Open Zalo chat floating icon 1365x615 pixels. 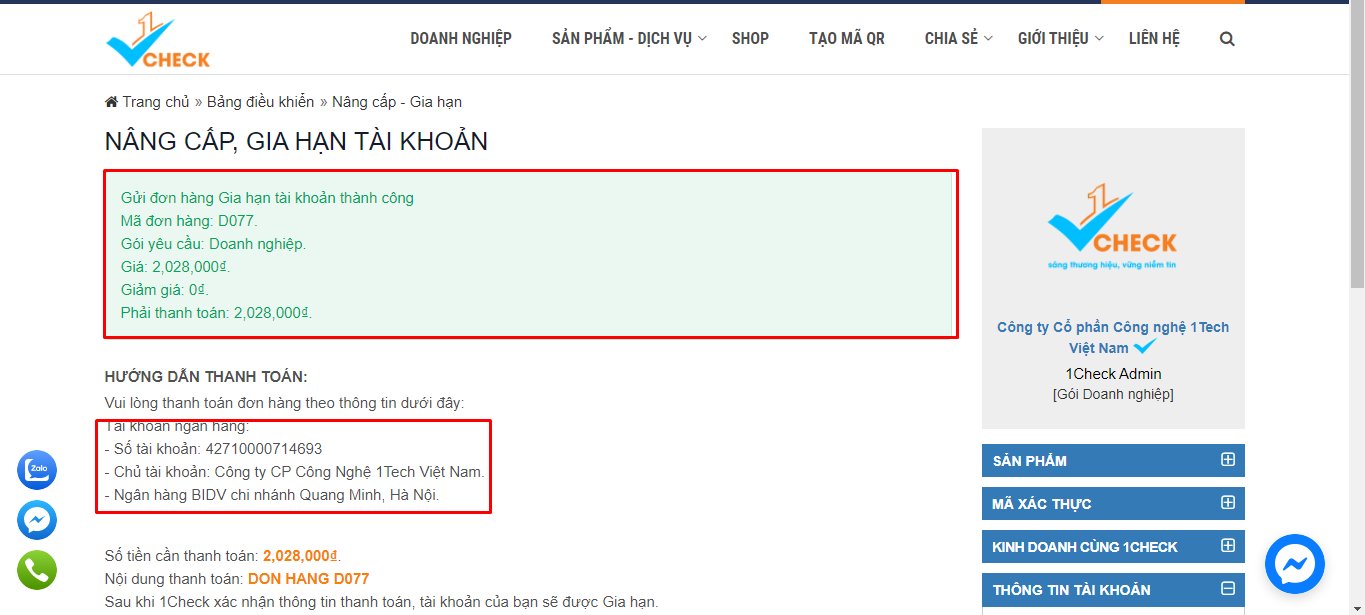click(x=37, y=470)
